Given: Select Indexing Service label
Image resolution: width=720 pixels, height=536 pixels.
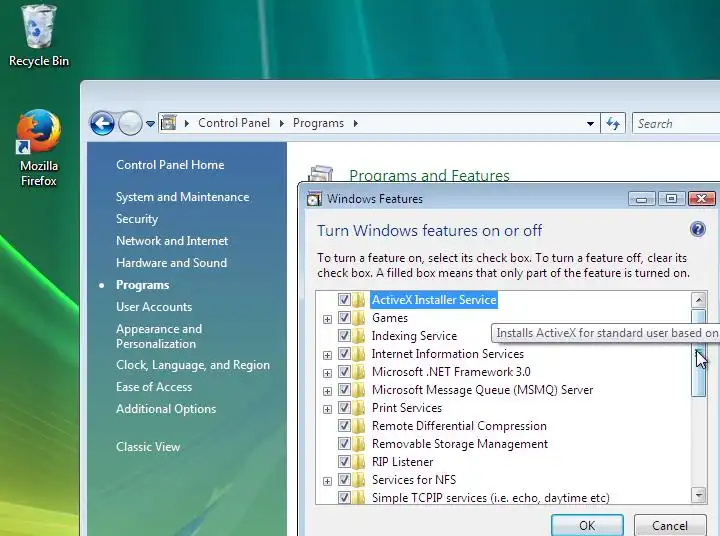Looking at the screenshot, I should (x=414, y=336).
